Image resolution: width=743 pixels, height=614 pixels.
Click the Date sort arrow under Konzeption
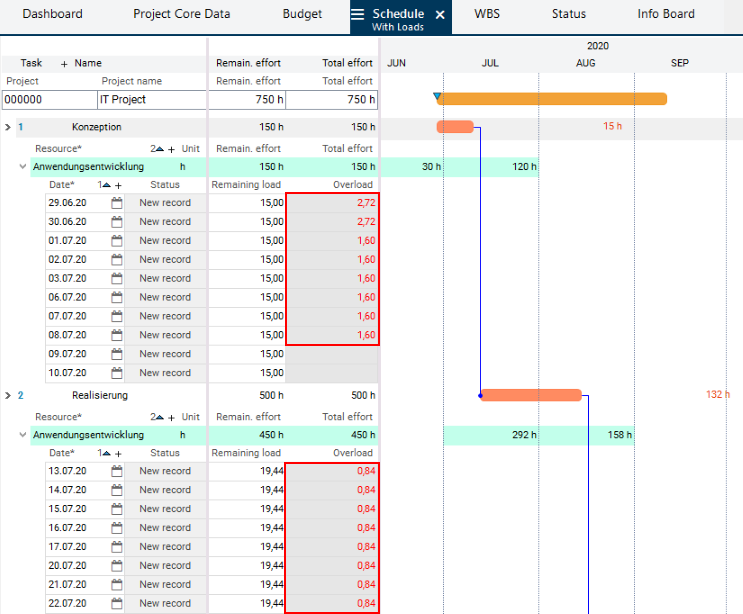click(106, 185)
